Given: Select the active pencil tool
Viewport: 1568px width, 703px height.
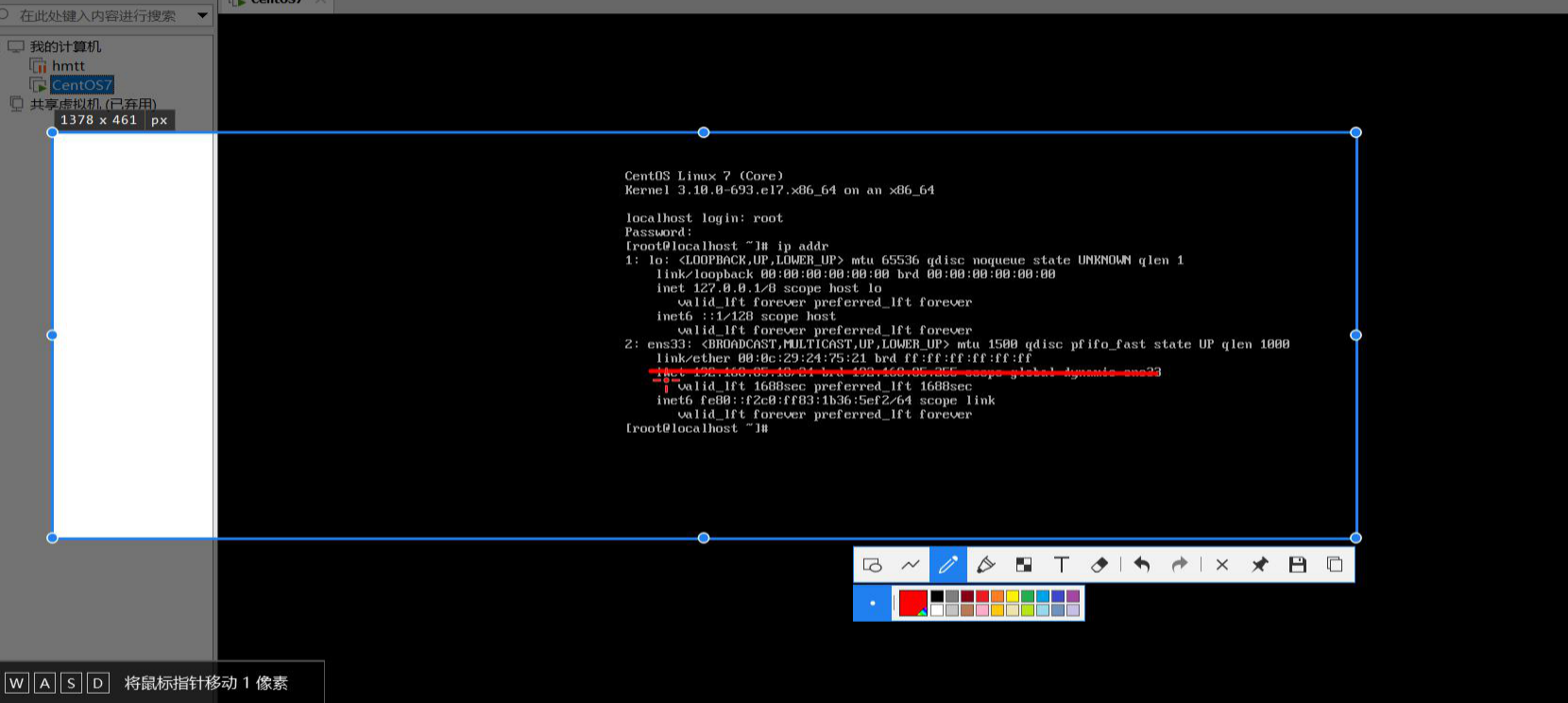Looking at the screenshot, I should pos(948,564).
